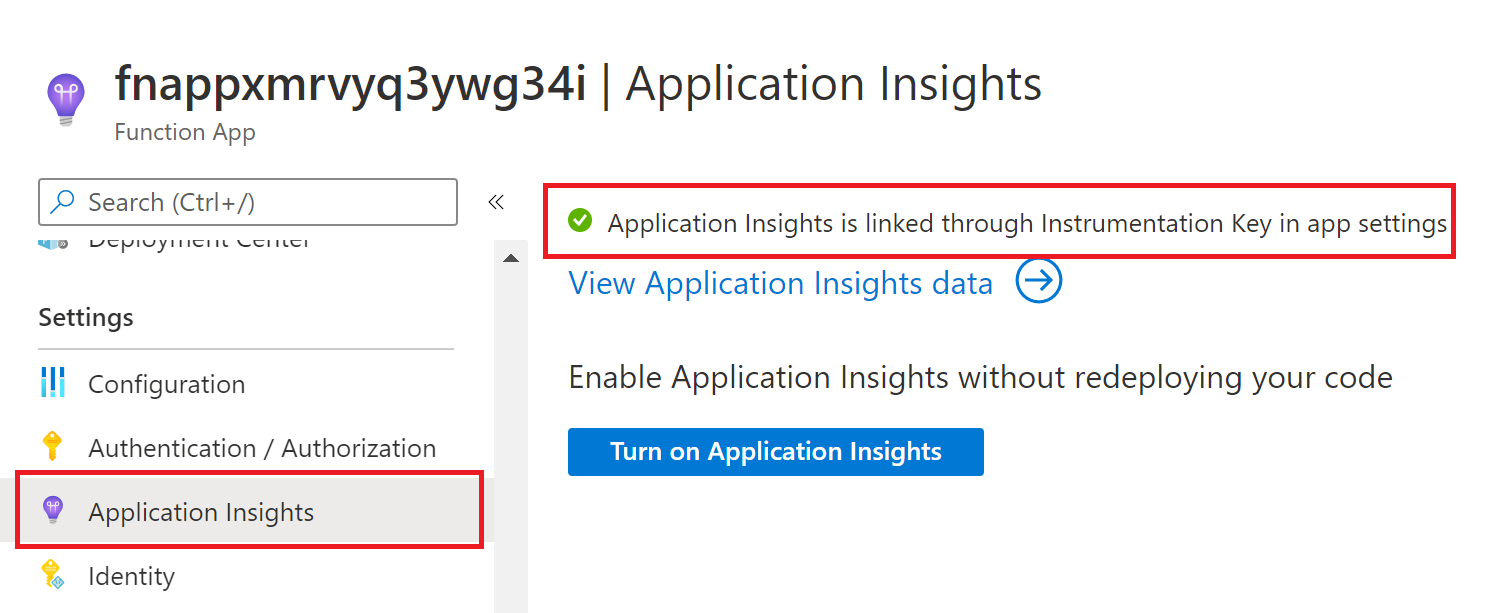Click the scrollbar up arrow

pos(511,256)
